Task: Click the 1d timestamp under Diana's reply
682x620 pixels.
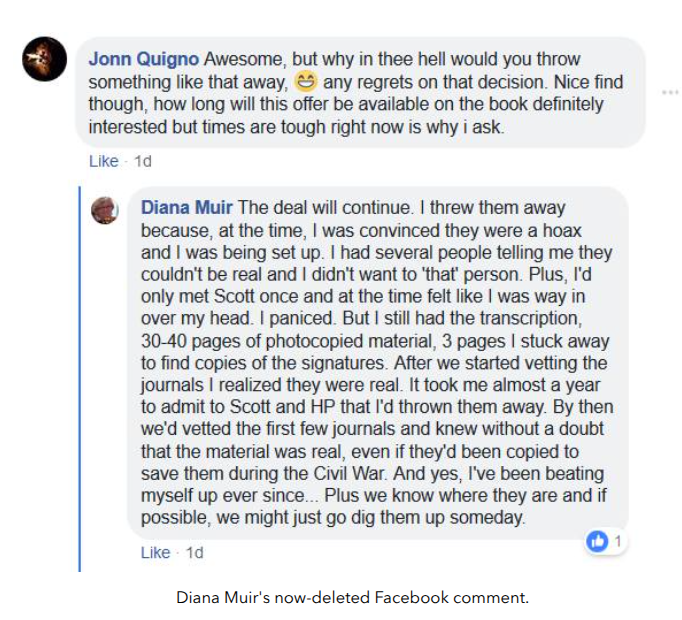Action: click(195, 552)
